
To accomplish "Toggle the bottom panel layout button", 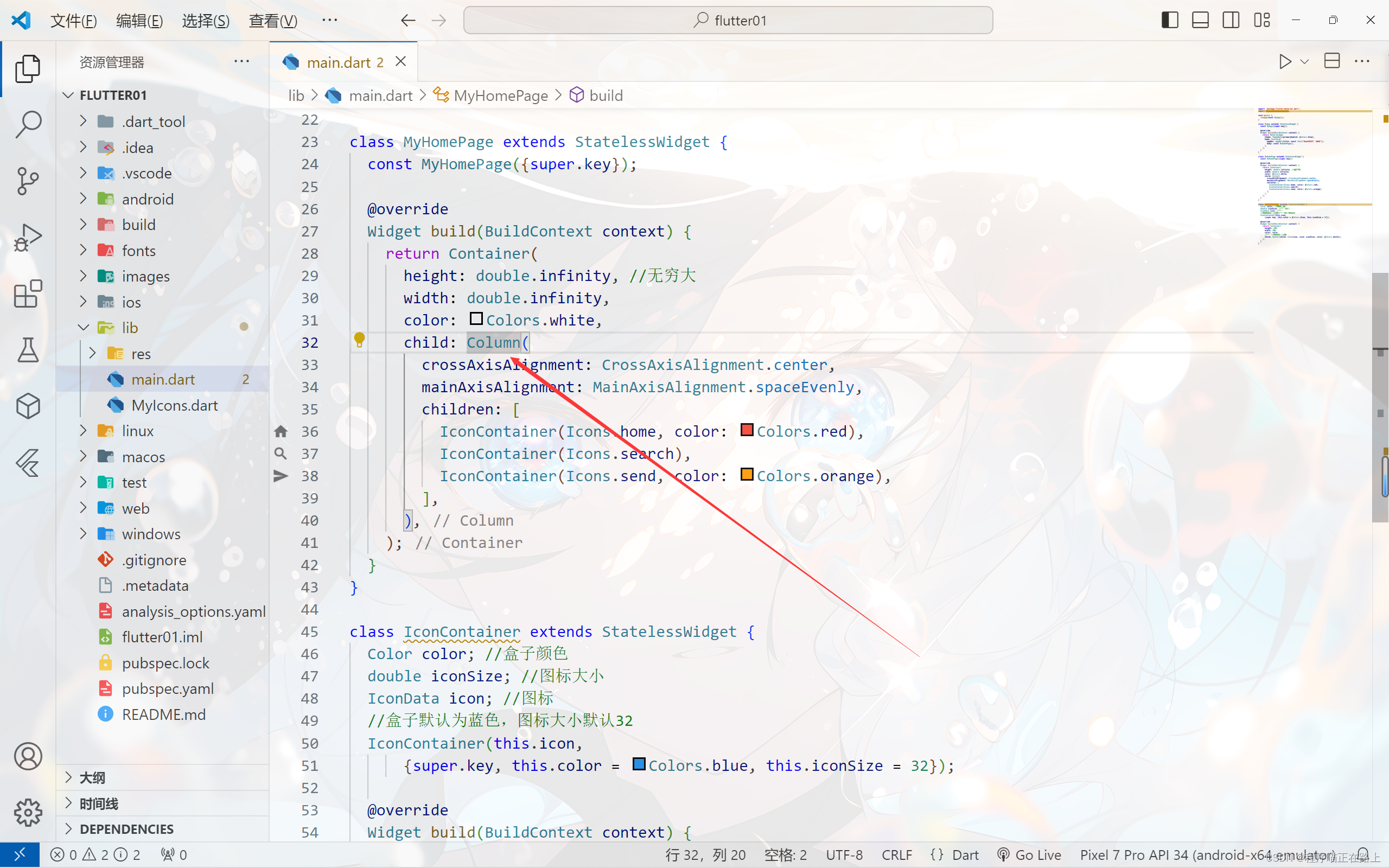I will tap(1200, 20).
